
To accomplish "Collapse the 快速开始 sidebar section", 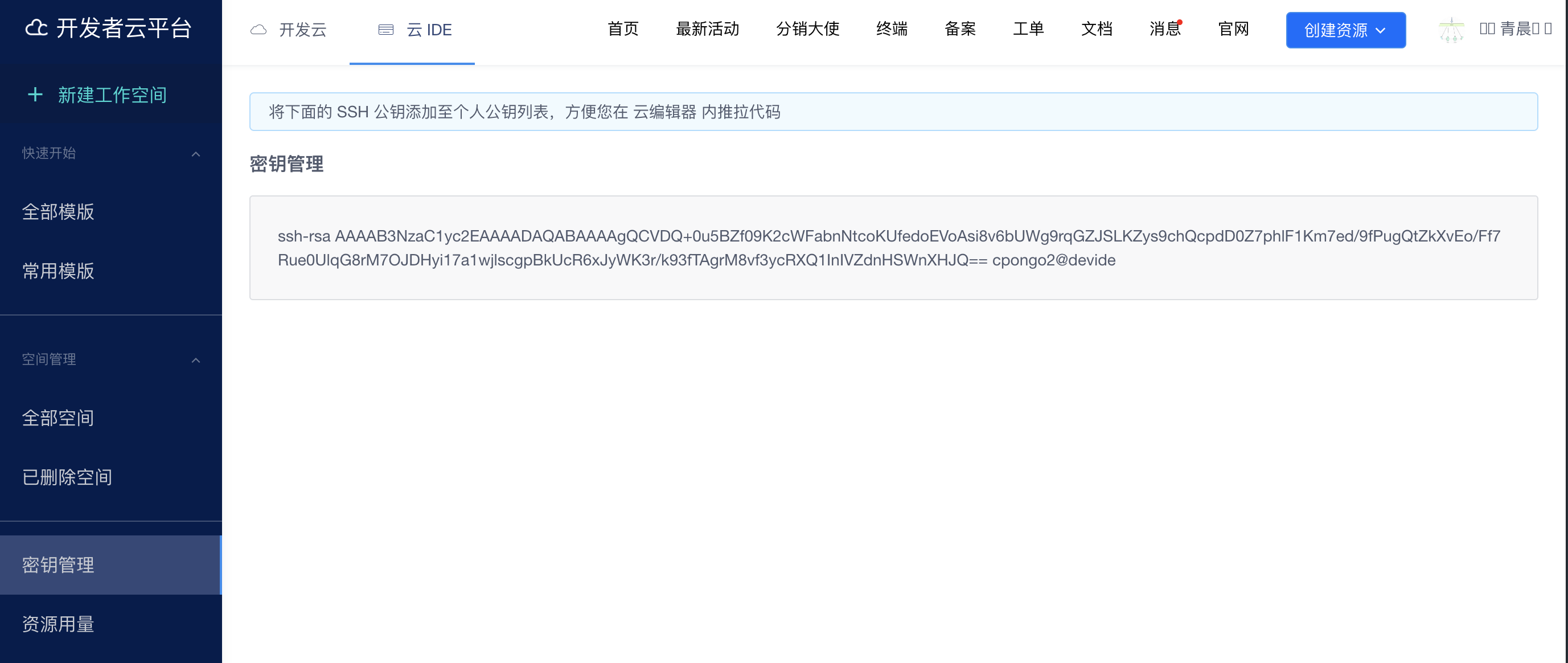I will (195, 154).
